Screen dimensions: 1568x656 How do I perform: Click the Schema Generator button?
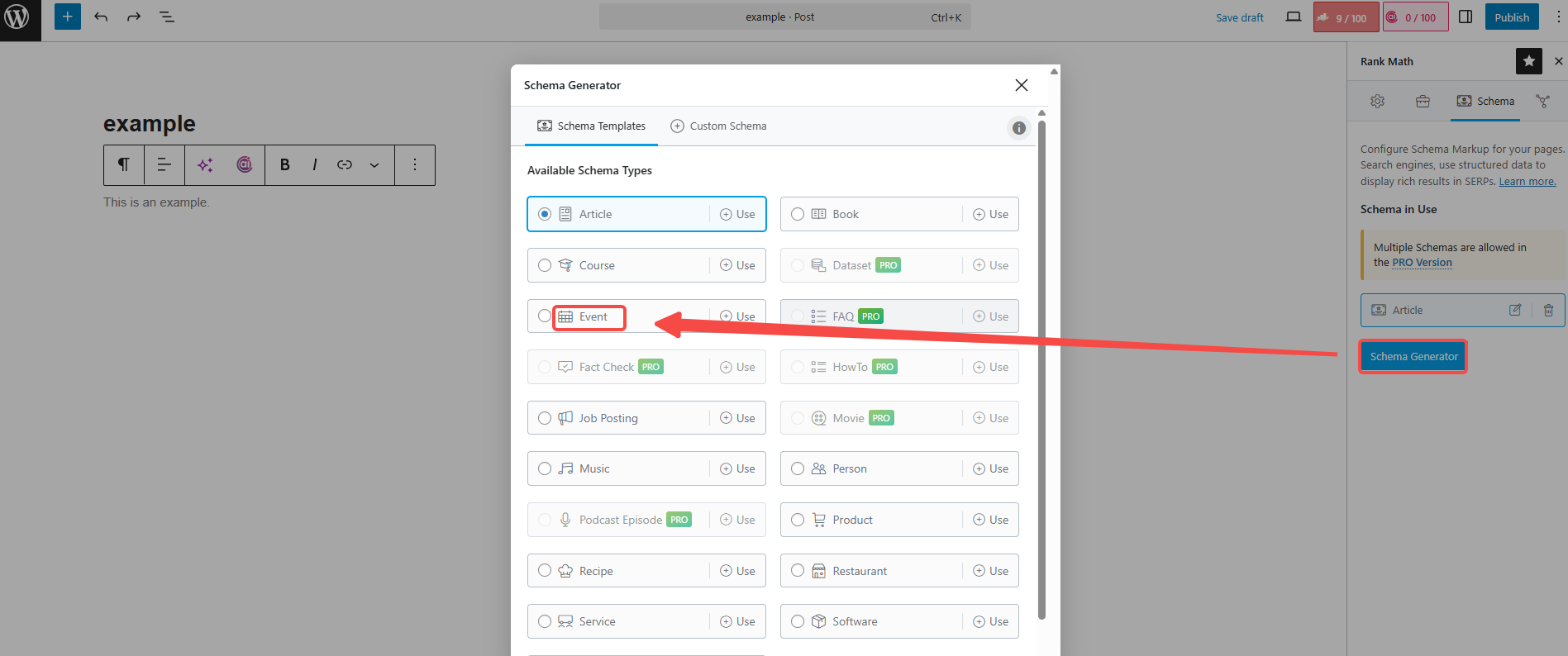tap(1413, 357)
